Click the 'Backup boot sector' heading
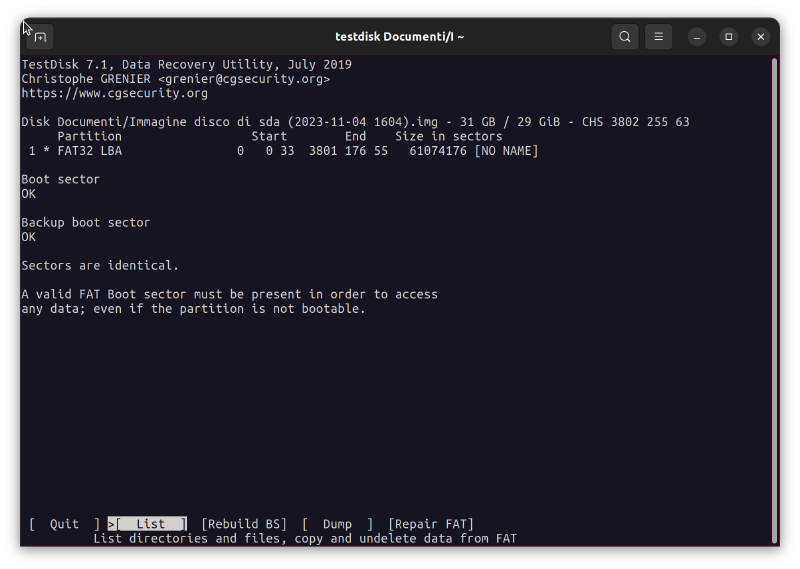Viewport: 800px width, 569px height. coord(86,223)
